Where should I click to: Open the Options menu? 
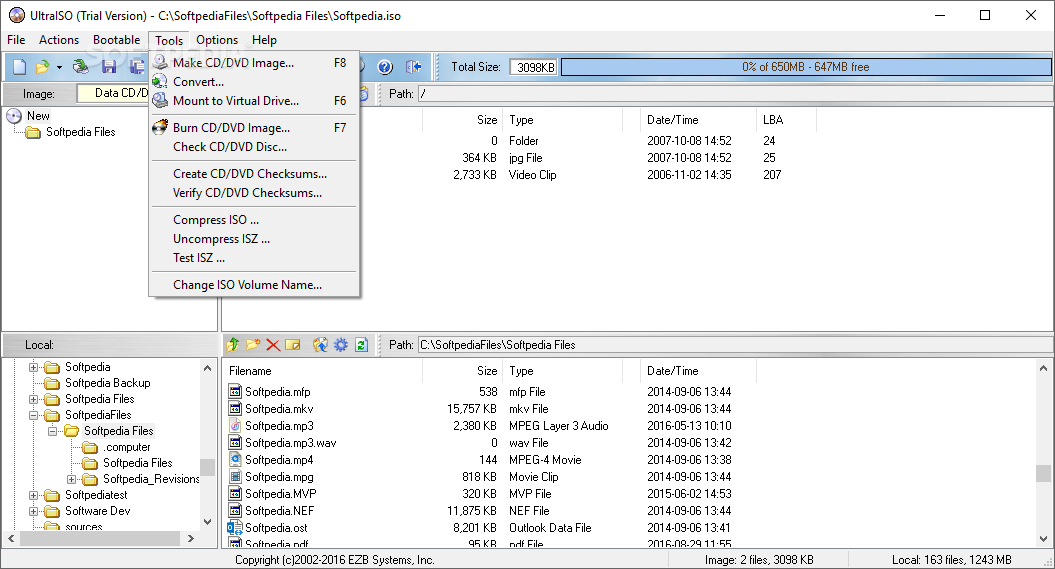point(217,40)
